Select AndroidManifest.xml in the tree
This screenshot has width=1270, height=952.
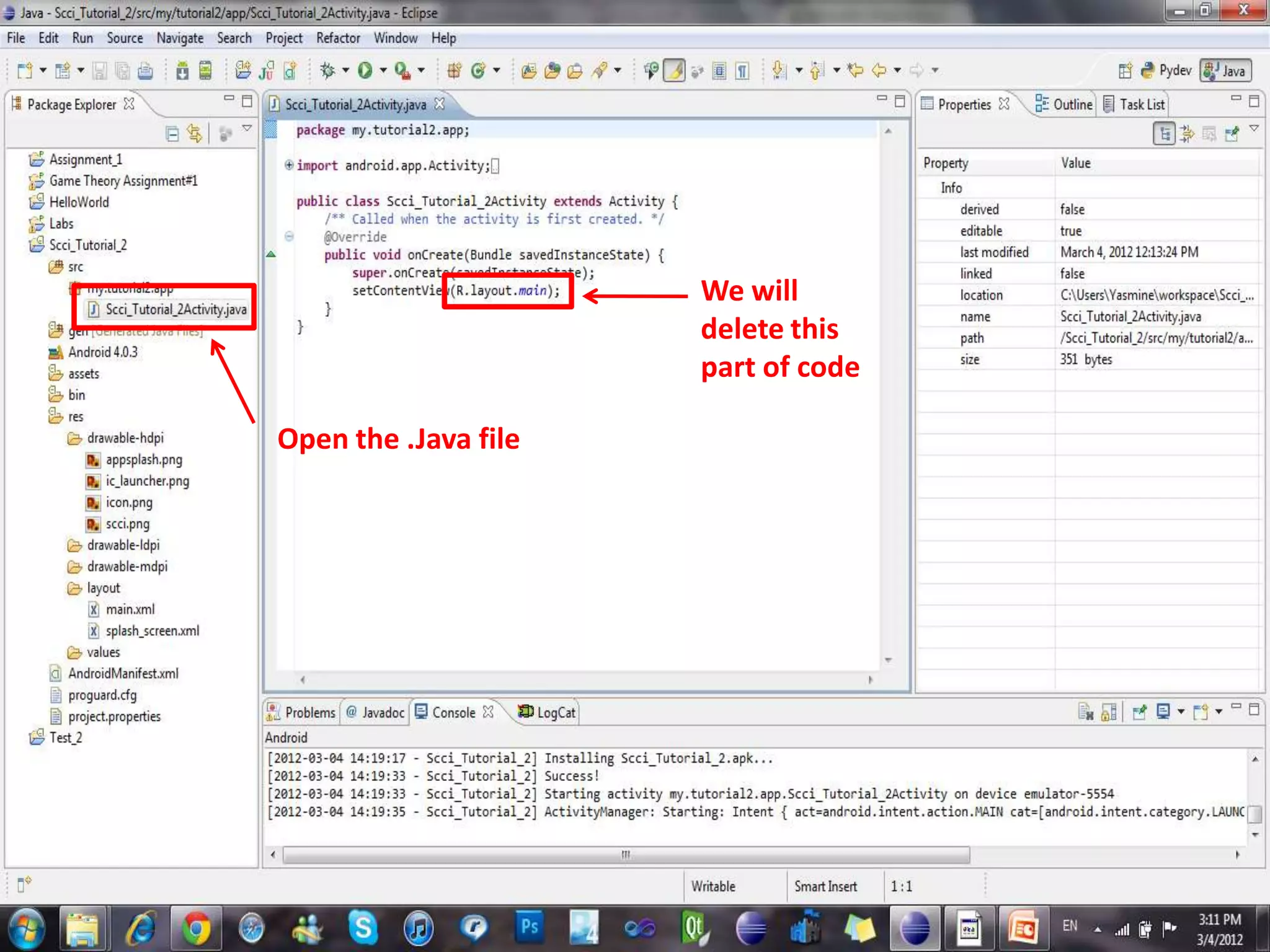(x=113, y=673)
